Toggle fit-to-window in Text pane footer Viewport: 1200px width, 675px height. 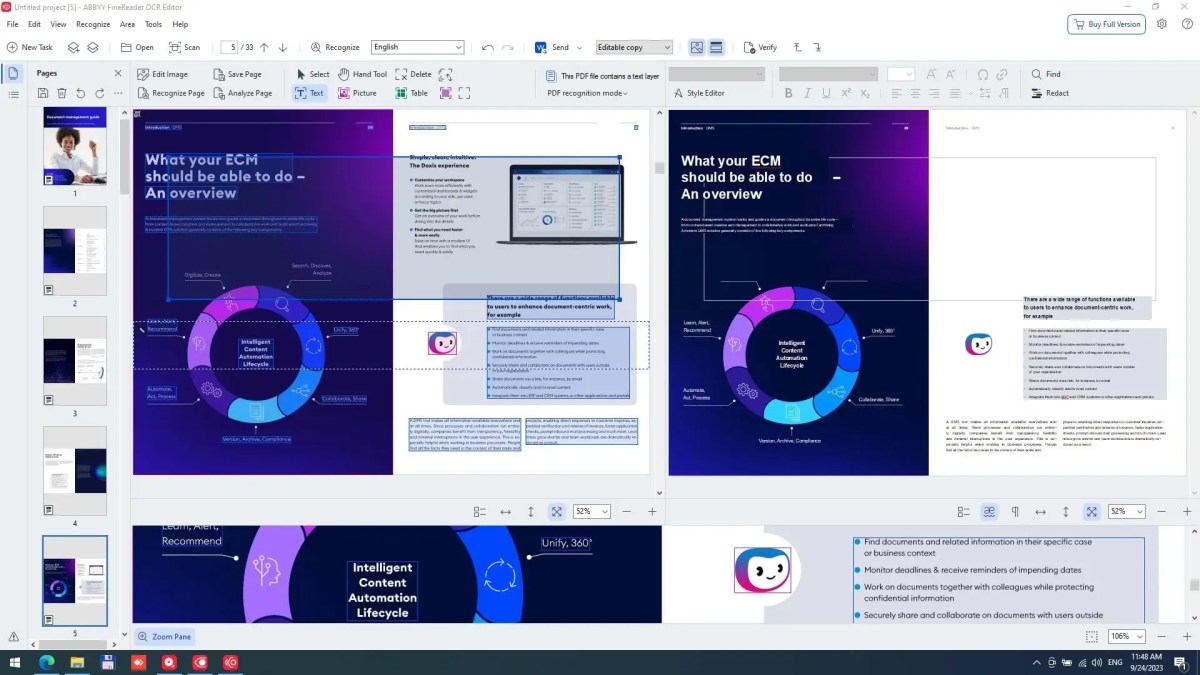(x=1091, y=511)
